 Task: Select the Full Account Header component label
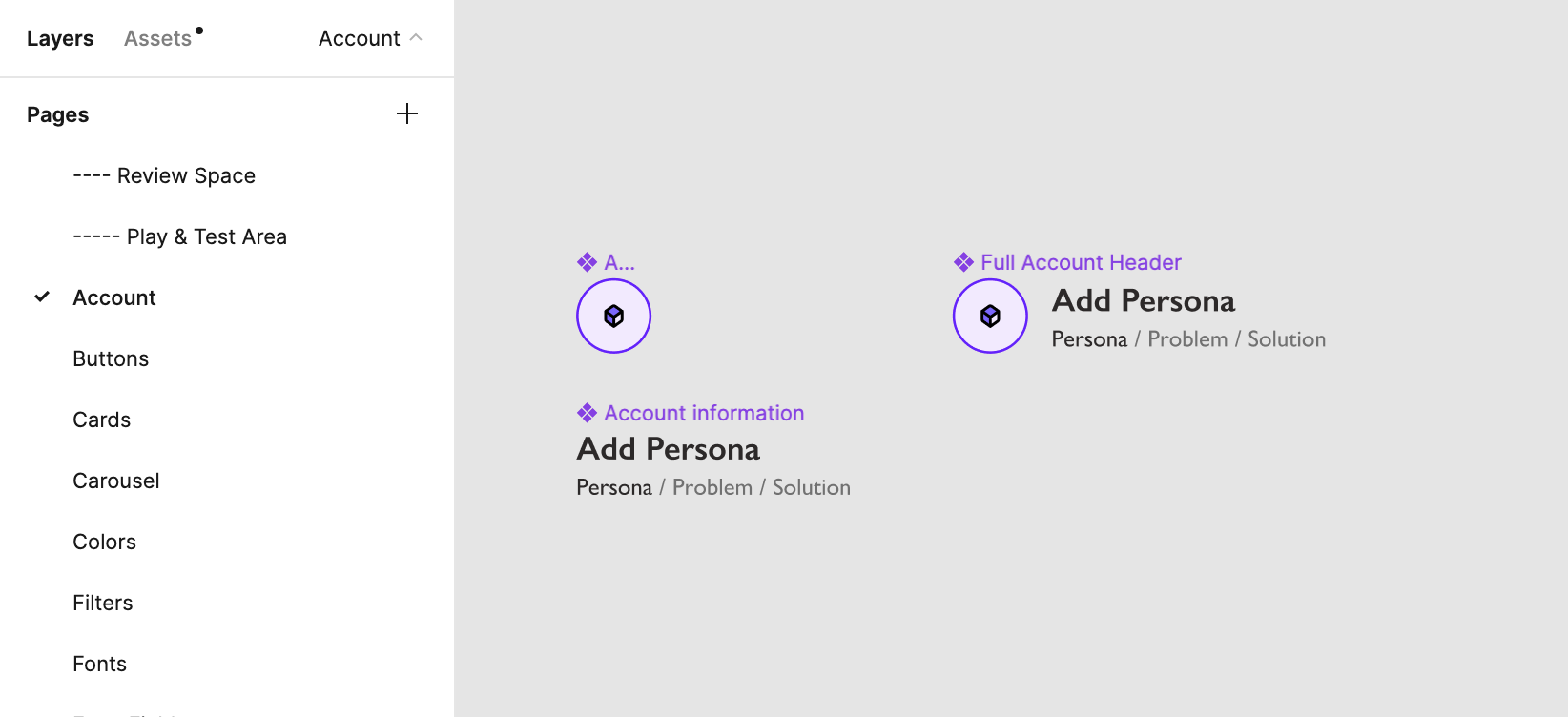coord(1081,262)
